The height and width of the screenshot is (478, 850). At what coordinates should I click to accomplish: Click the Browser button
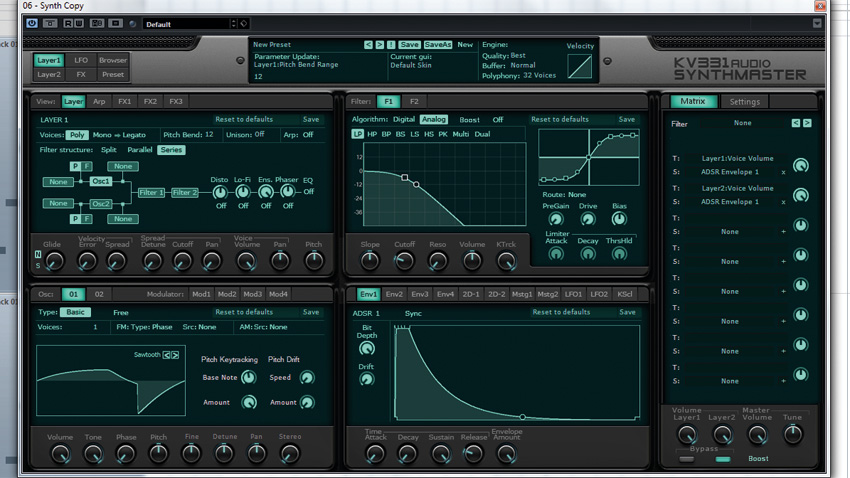pyautogui.click(x=113, y=60)
